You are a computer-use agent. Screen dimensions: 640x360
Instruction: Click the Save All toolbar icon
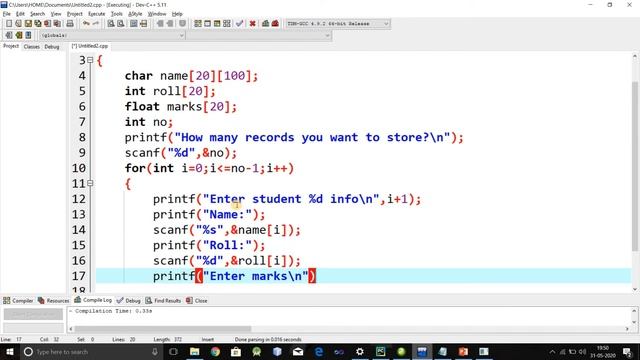click(x=38, y=24)
